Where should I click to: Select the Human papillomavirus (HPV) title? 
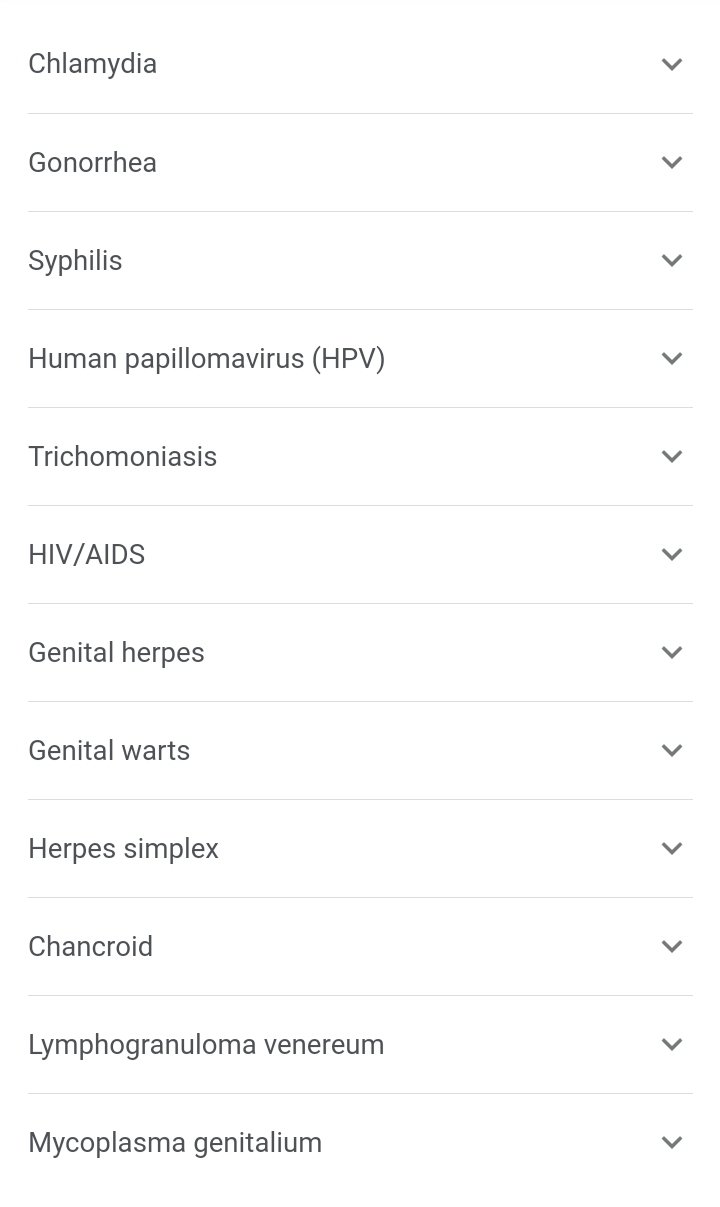pos(206,358)
